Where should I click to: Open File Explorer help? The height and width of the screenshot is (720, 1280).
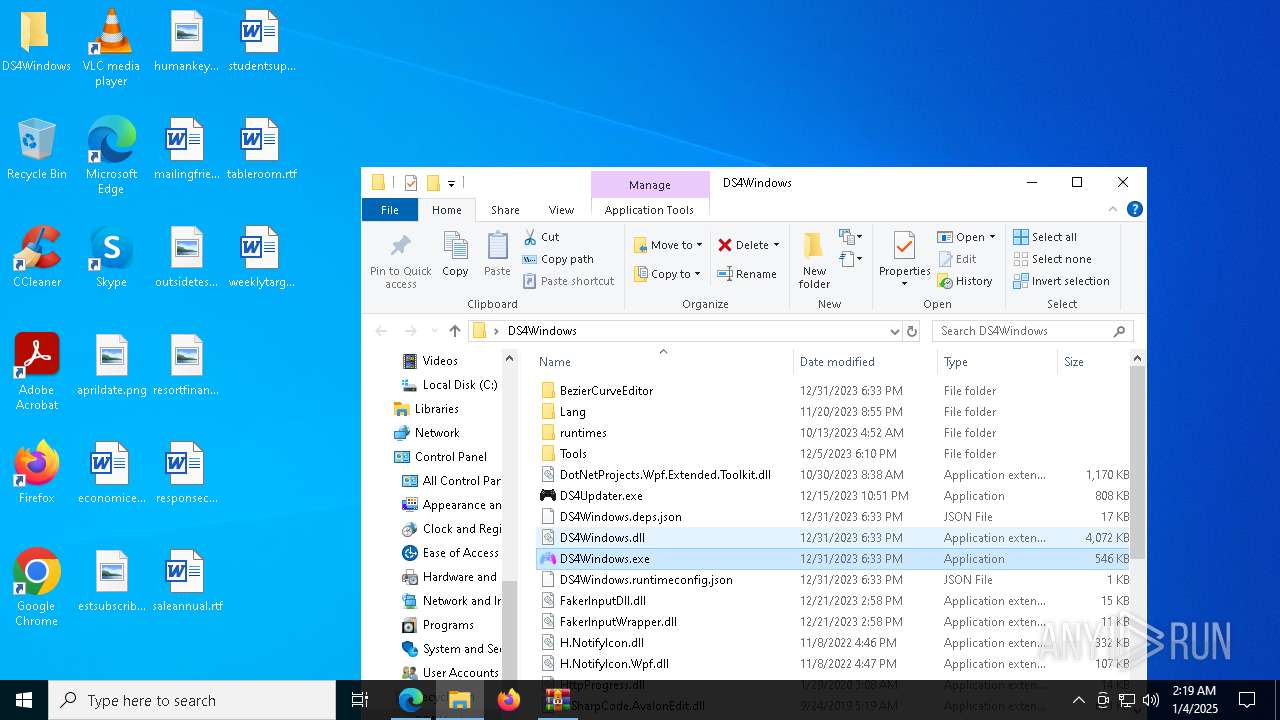(1134, 209)
